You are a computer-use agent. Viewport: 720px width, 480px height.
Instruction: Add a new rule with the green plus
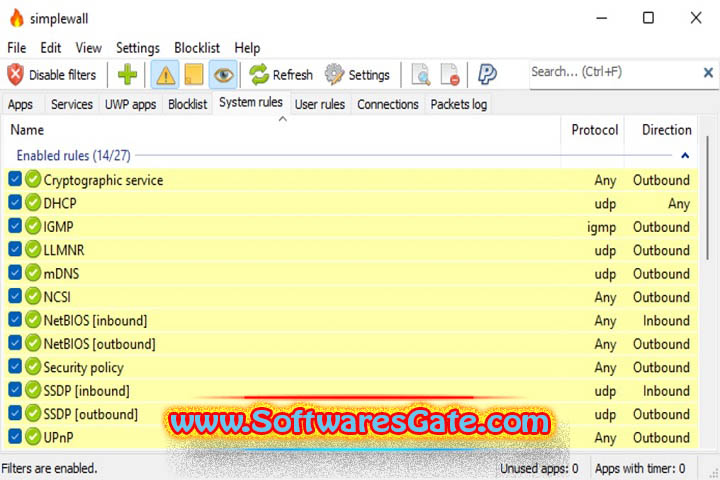pos(127,74)
